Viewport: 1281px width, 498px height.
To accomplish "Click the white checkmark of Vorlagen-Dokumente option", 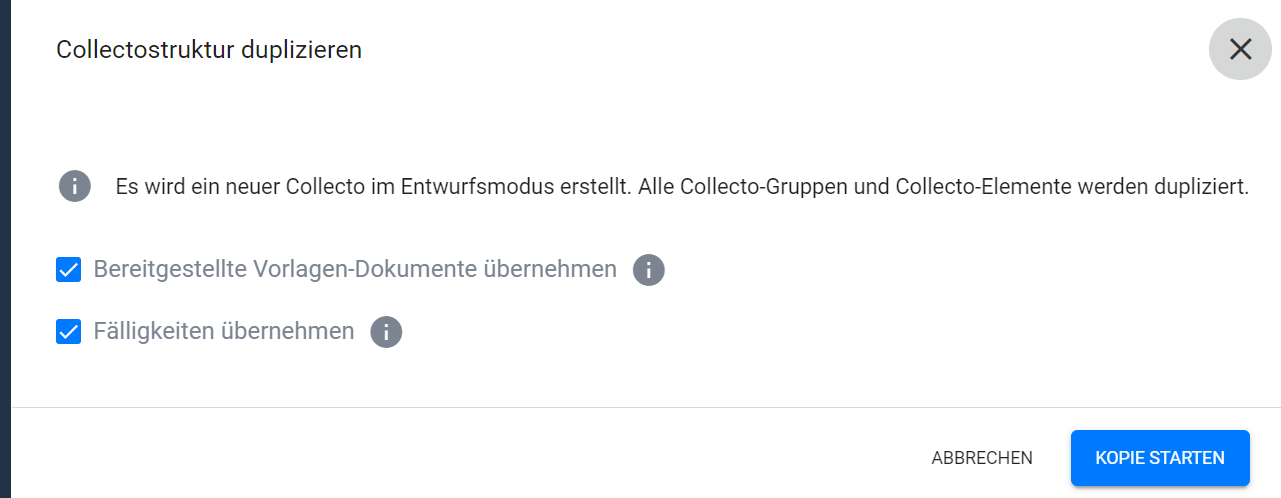I will 68,270.
